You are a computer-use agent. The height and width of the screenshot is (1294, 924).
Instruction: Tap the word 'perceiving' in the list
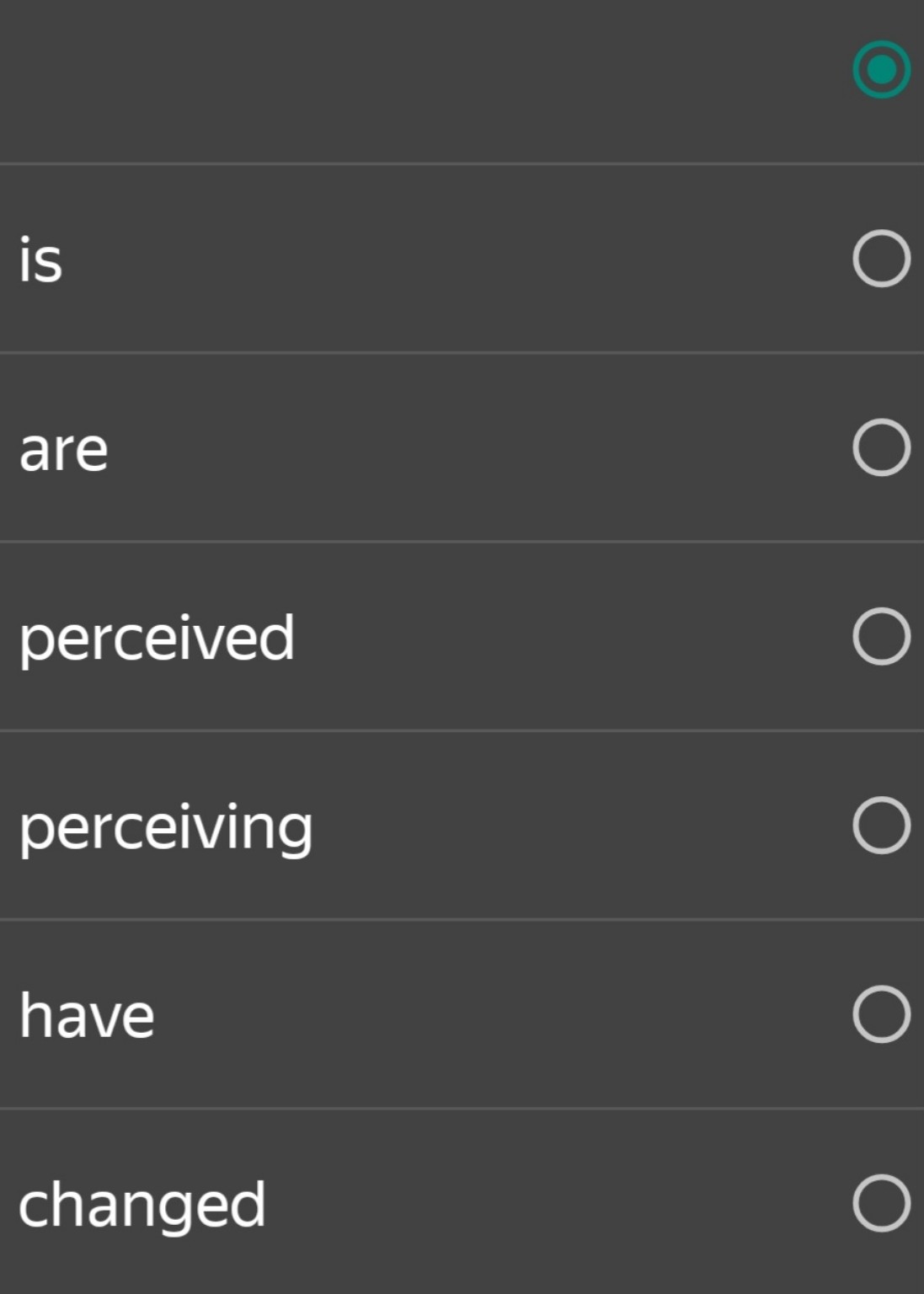tap(166, 828)
